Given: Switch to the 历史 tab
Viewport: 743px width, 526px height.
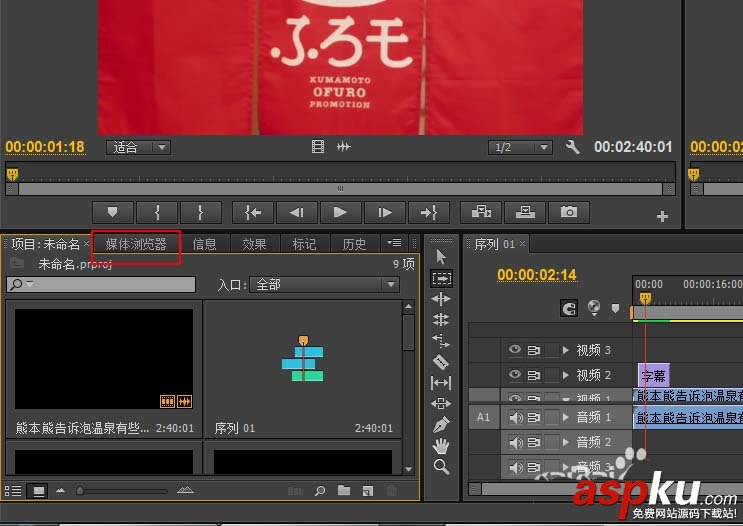Looking at the screenshot, I should pos(354,244).
